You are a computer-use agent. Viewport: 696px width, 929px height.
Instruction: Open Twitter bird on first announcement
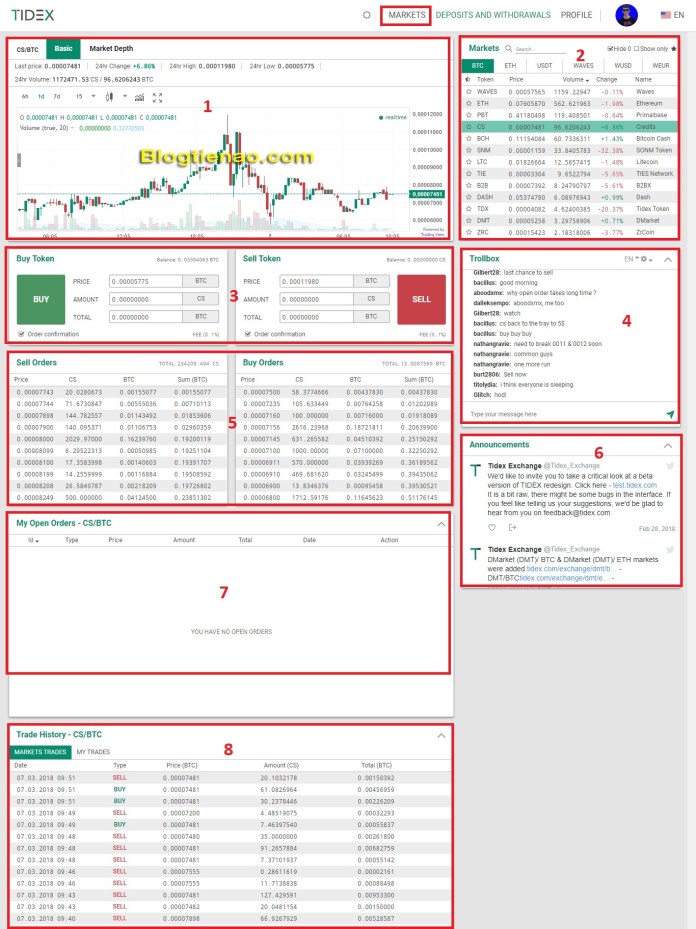[x=670, y=466]
